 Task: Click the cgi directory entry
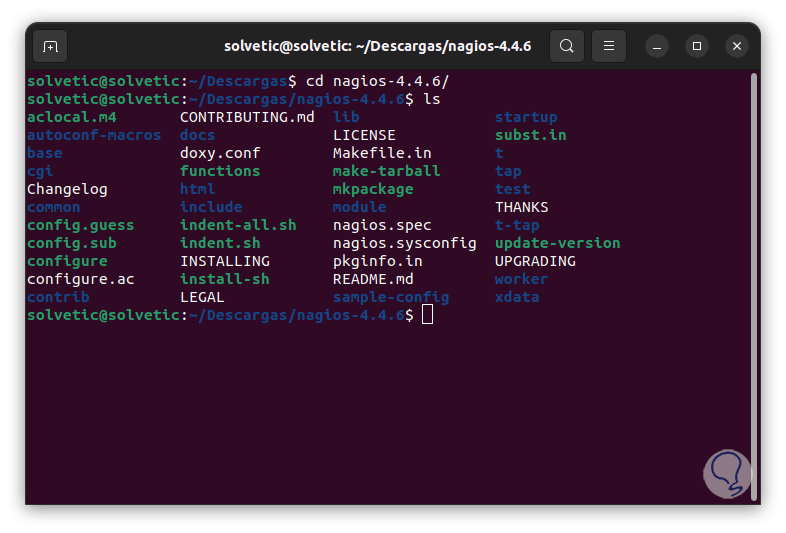click(x=40, y=171)
